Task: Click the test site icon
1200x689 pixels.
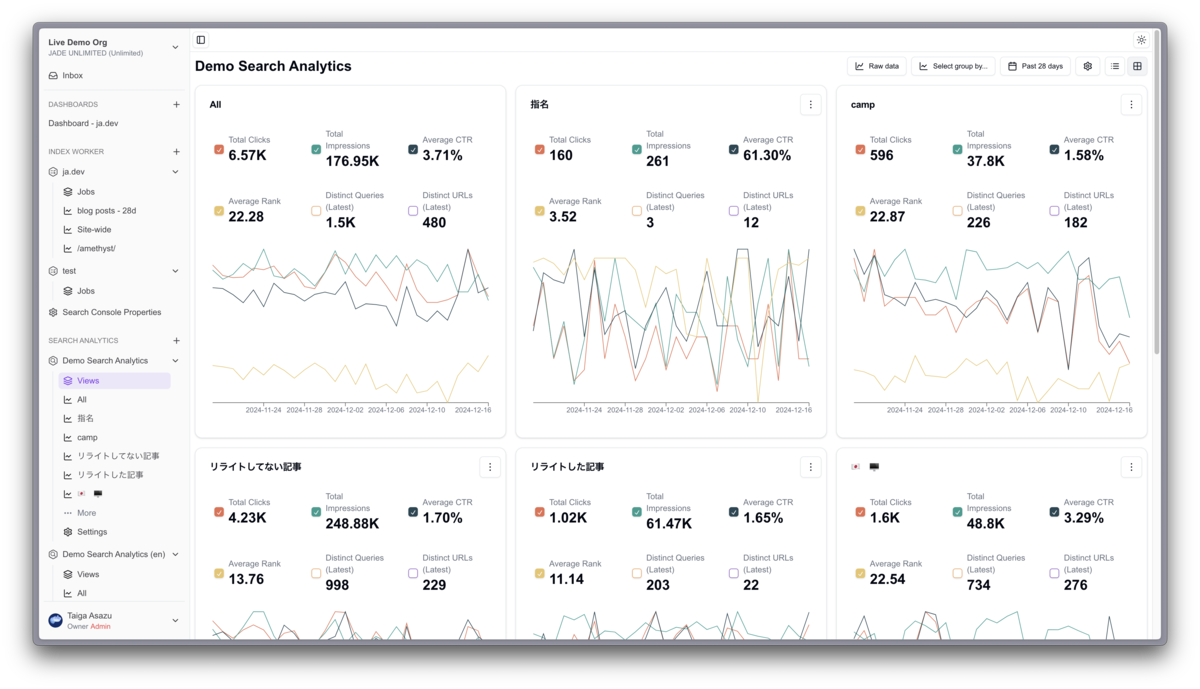Action: [54, 271]
